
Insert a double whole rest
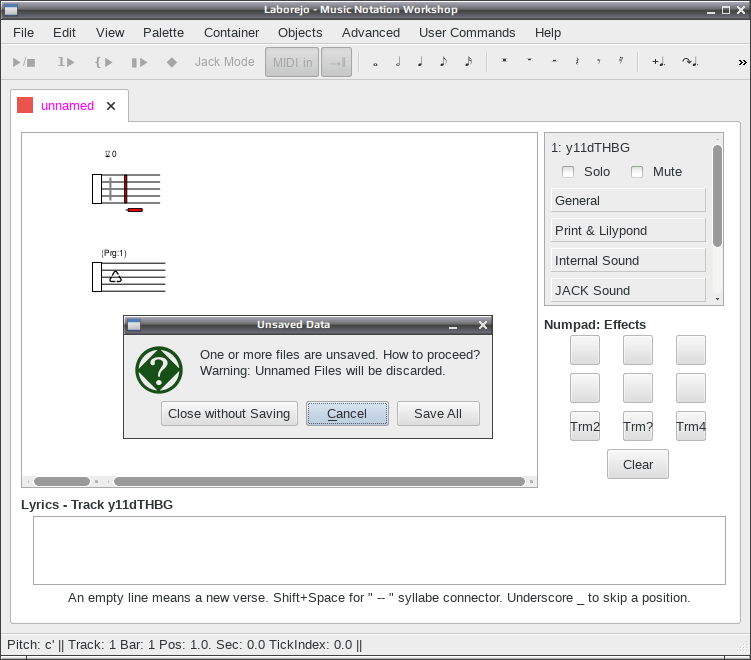tap(504, 61)
